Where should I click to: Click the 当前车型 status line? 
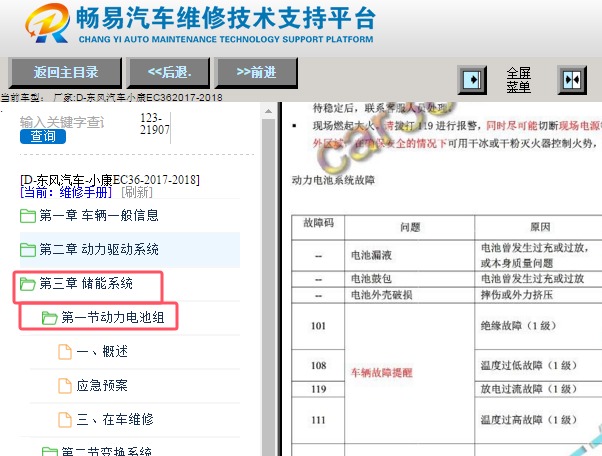pyautogui.click(x=111, y=97)
